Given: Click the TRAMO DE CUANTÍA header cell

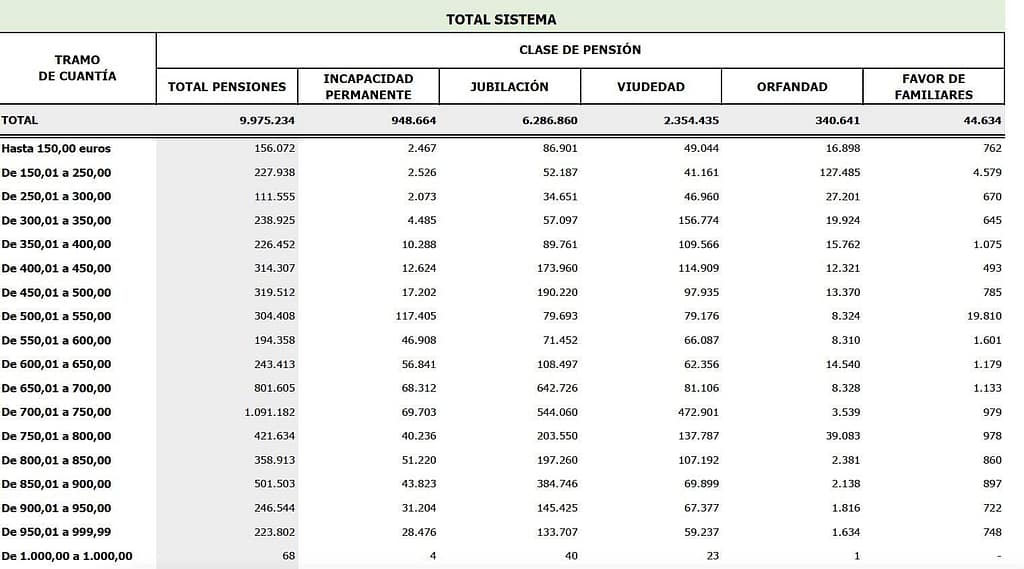Looking at the screenshot, I should tap(77, 68).
